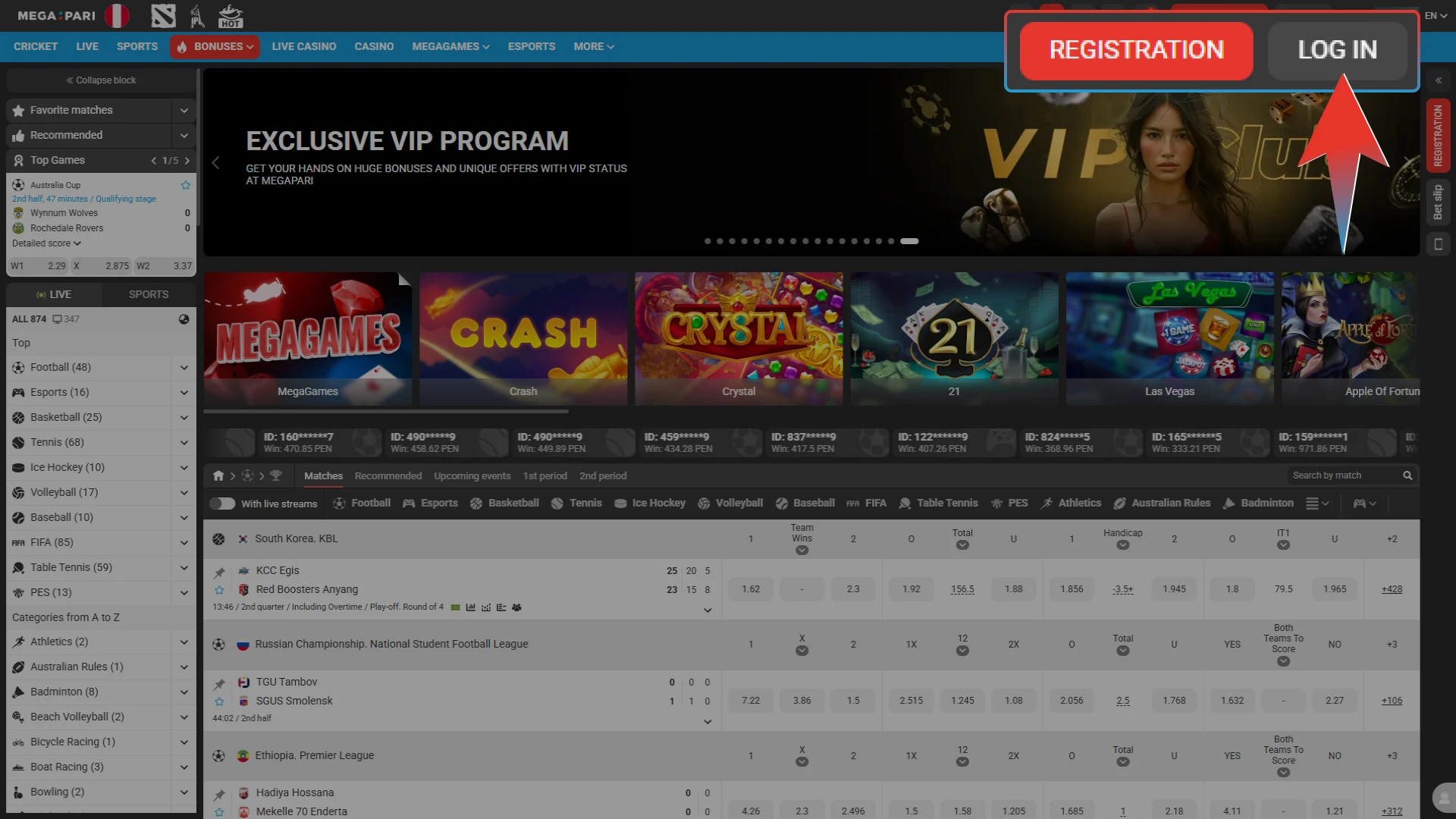
Task: Open the list view options dropdown
Action: click(1317, 504)
